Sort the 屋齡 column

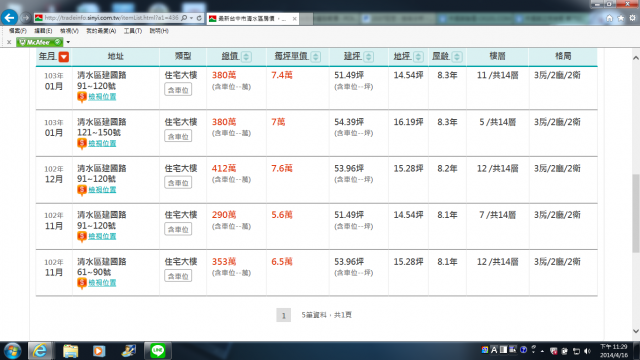457,57
